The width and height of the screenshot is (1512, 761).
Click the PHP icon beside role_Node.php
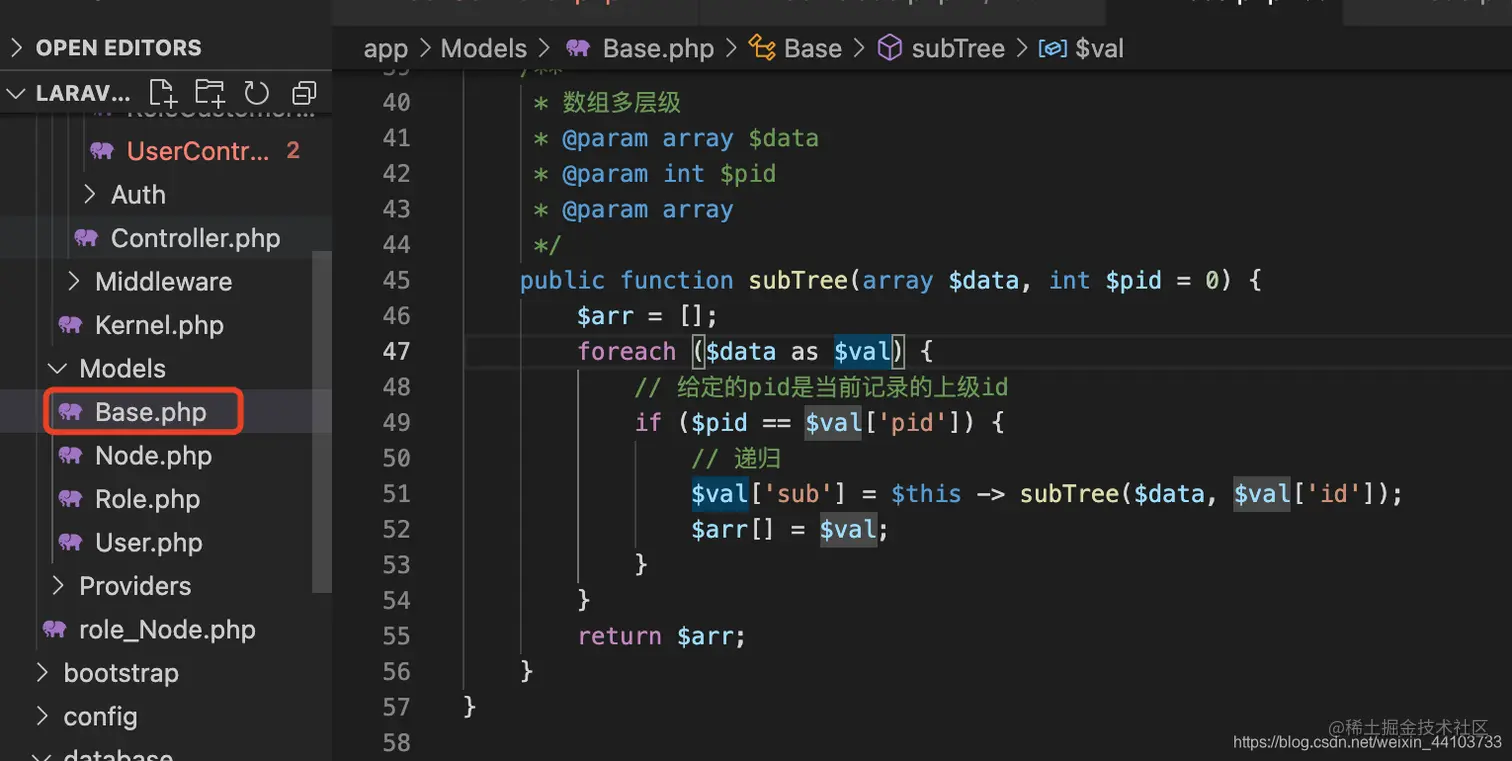coord(54,630)
